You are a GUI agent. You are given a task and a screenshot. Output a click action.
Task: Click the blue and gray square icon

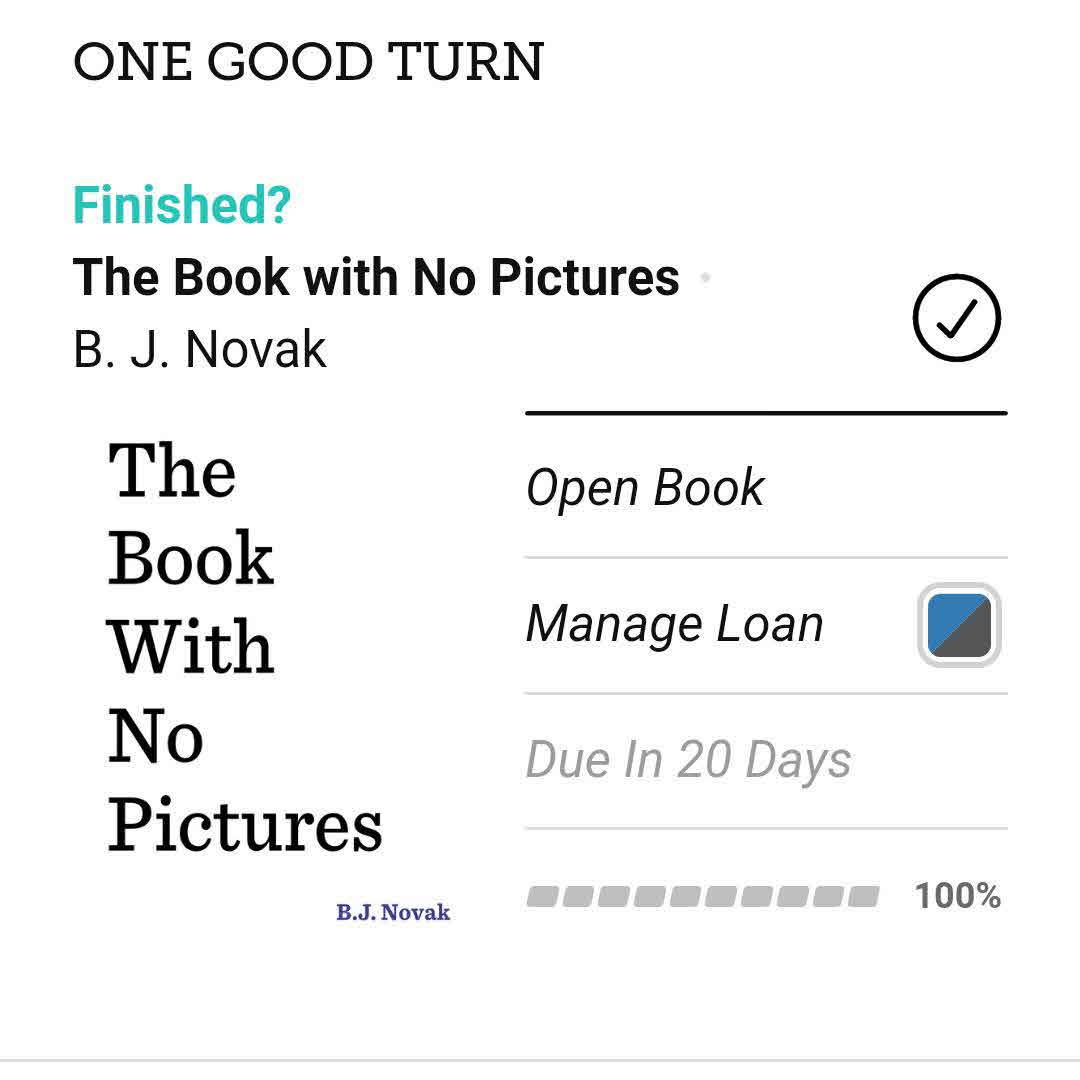[959, 625]
